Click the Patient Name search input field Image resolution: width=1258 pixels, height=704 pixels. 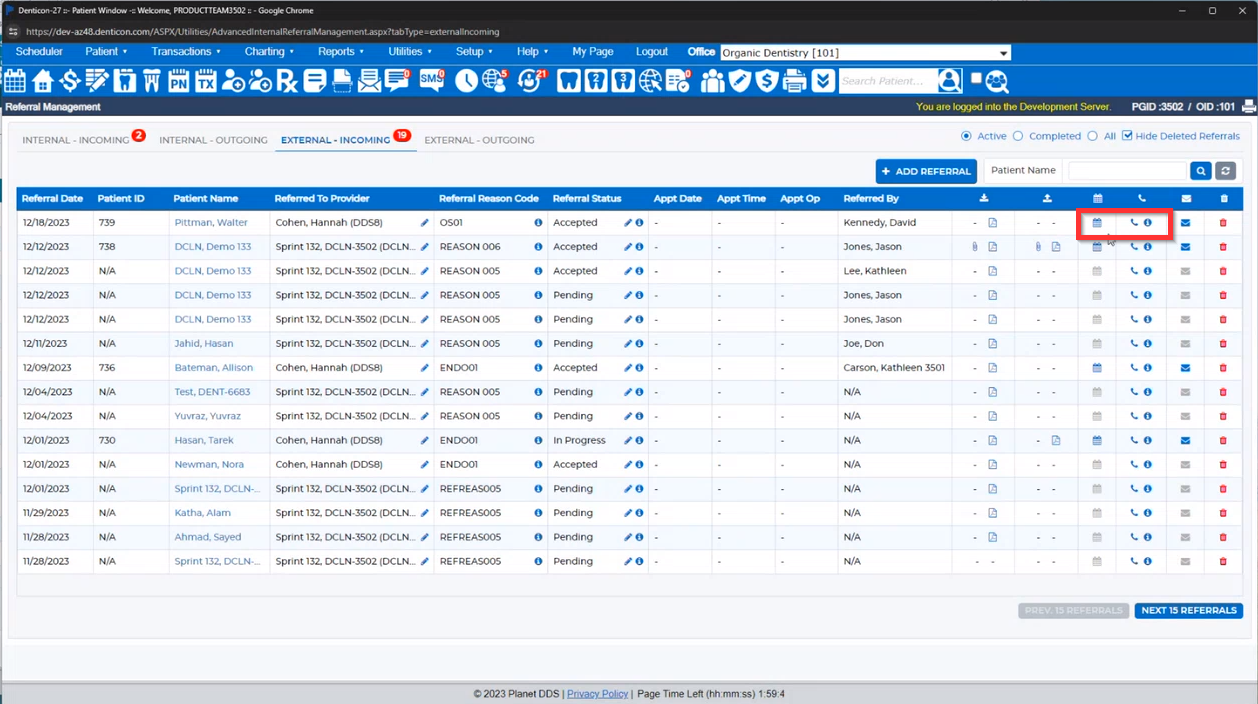[x=1127, y=171]
